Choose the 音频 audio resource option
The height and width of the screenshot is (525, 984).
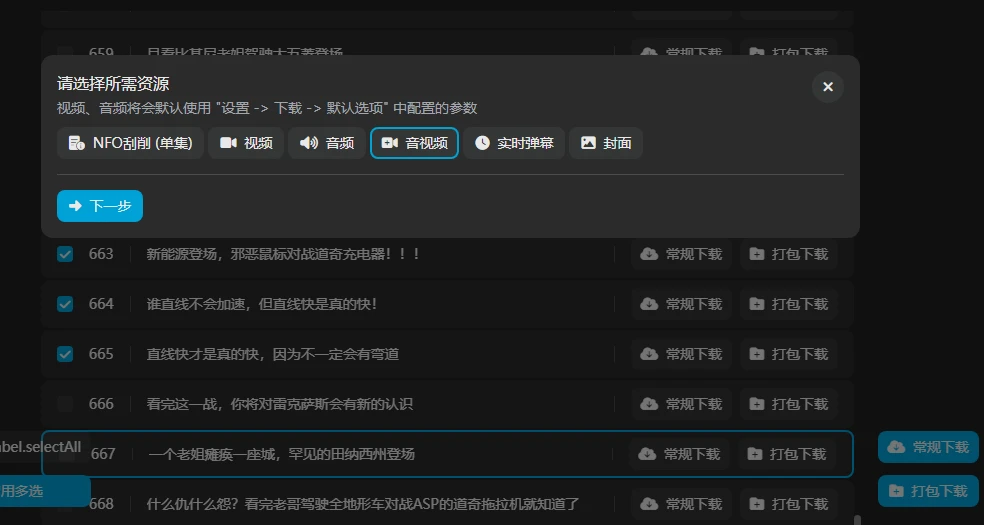327,143
